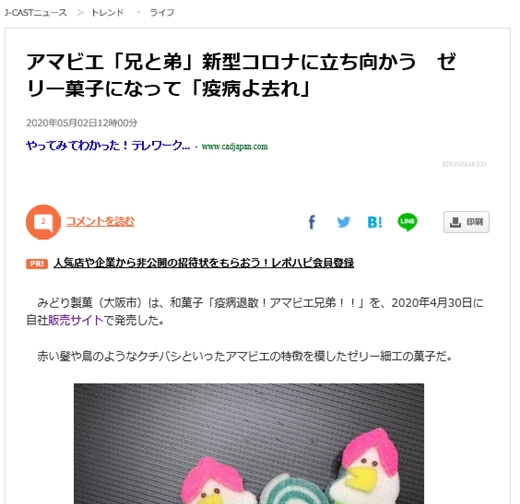Share the article on Twitter

(344, 222)
